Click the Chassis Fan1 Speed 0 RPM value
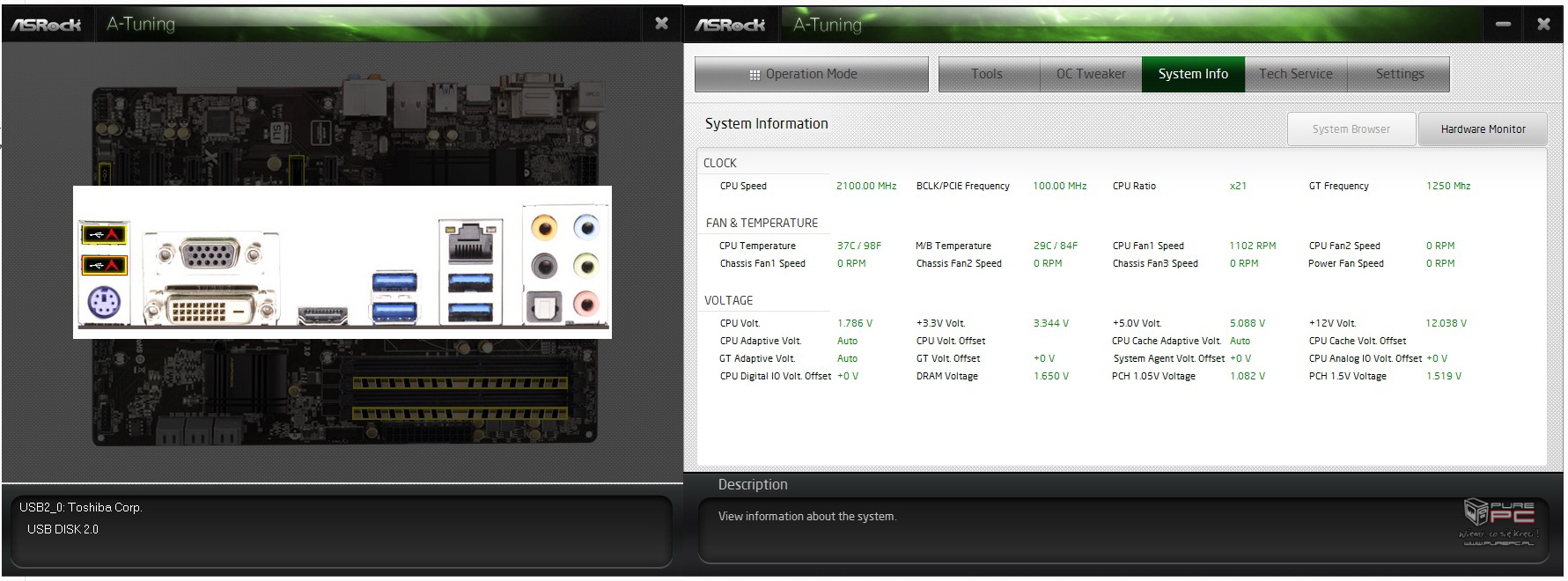The image size is (1568, 581). [x=851, y=263]
